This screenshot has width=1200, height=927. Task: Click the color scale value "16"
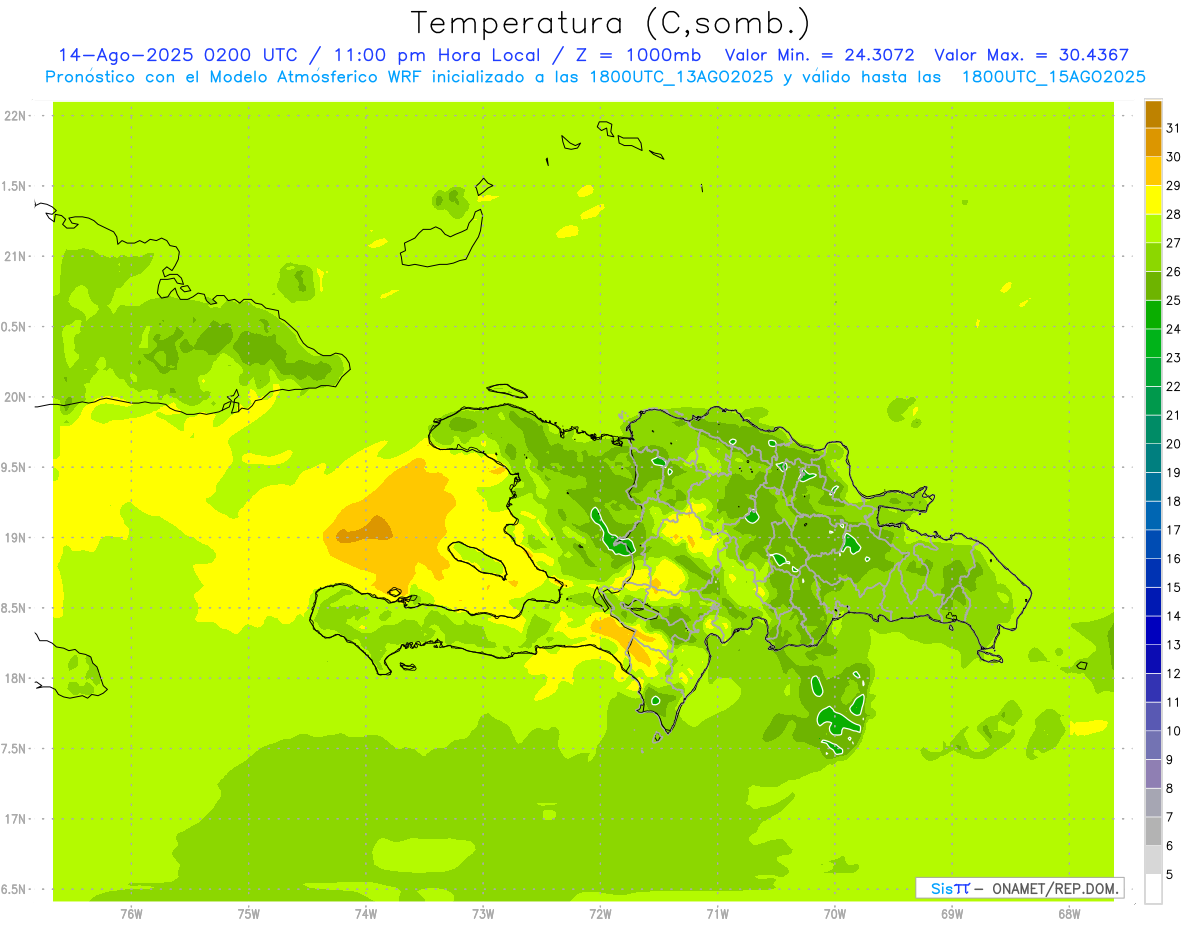1174,559
